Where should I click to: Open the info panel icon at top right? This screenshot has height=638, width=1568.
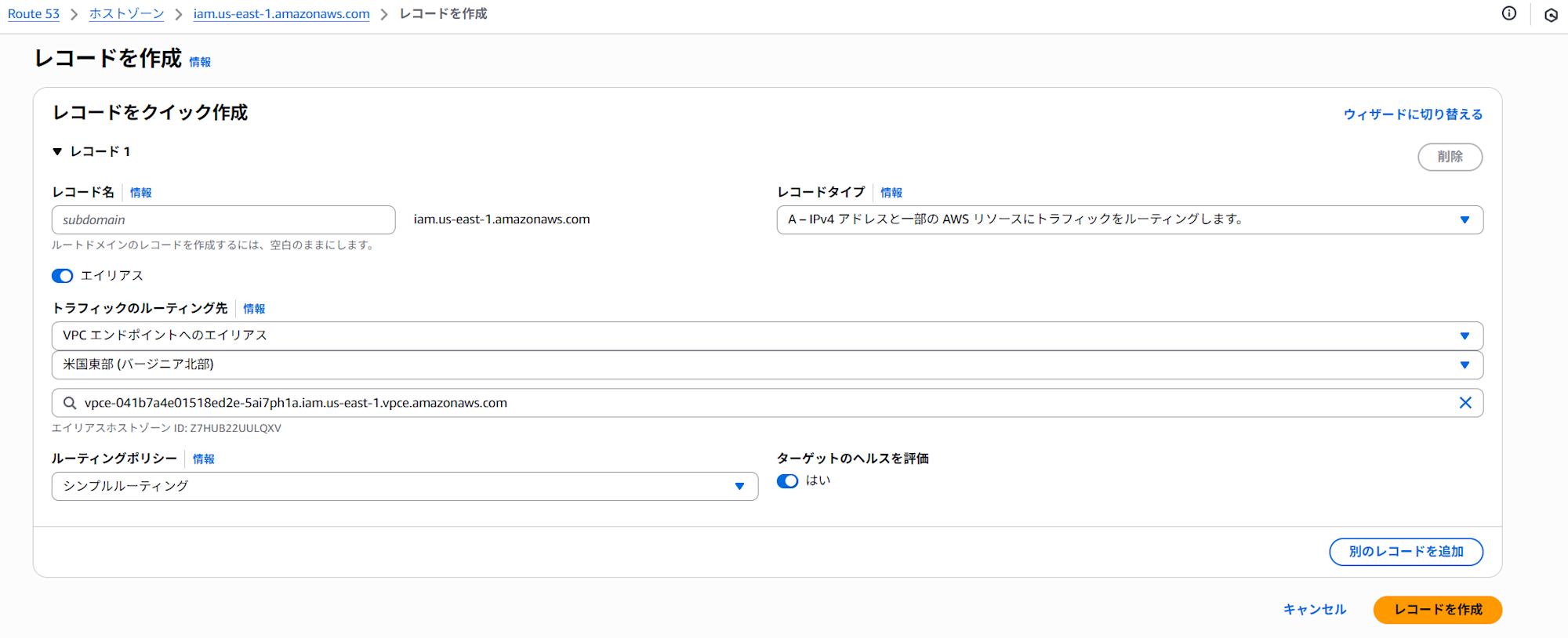pyautogui.click(x=1509, y=13)
